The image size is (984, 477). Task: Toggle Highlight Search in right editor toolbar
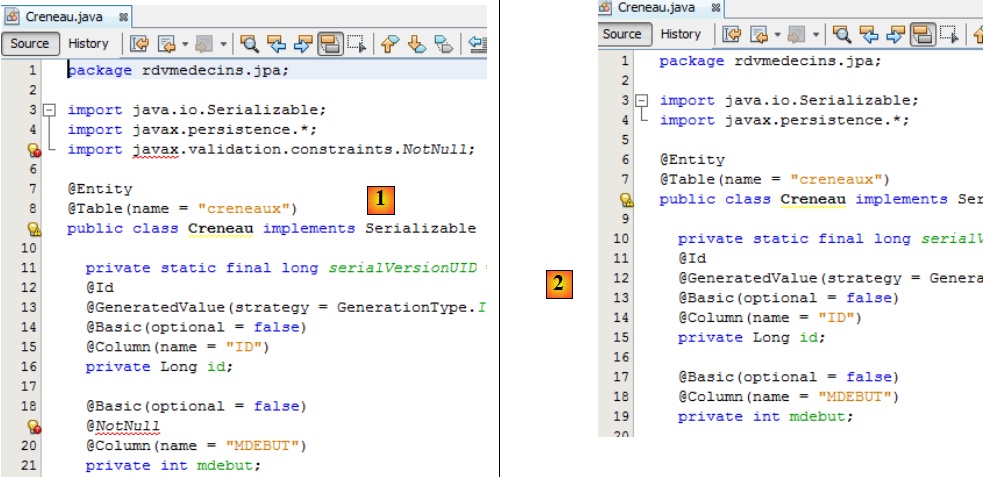coord(923,35)
